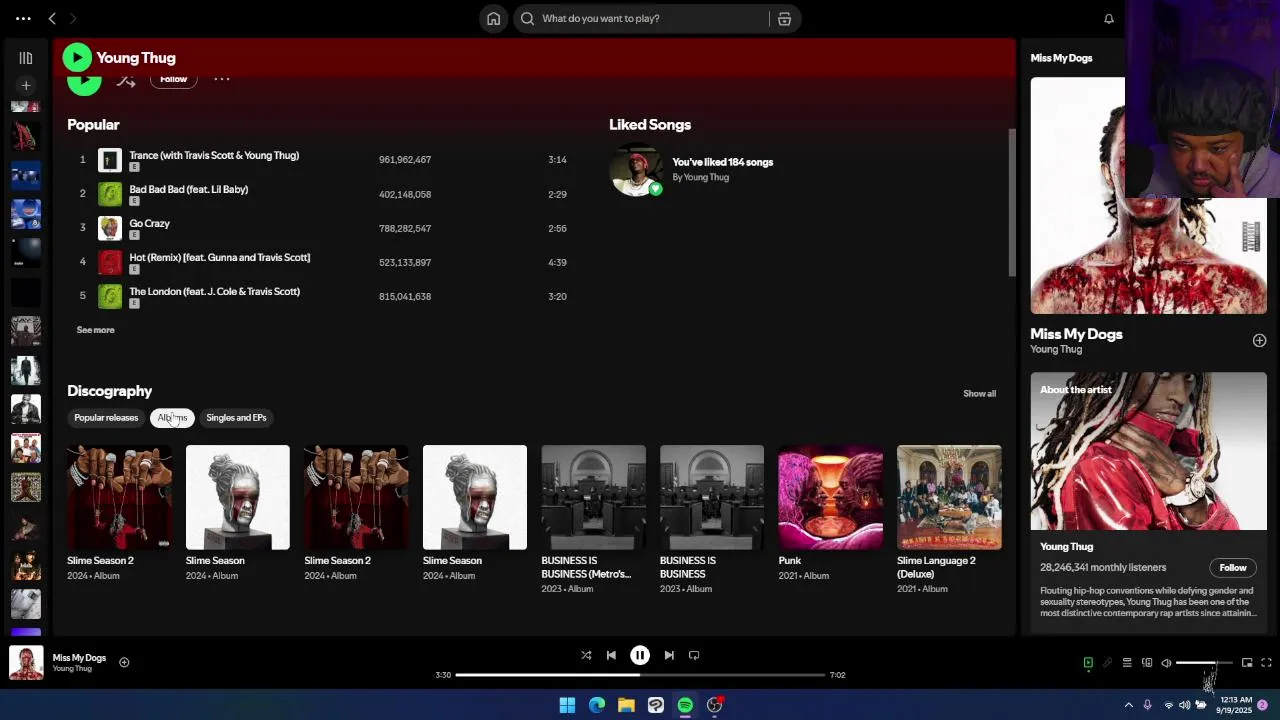Click Miss My Dogs heading below cover art
Viewport: 1280px width, 720px height.
(x=1076, y=334)
